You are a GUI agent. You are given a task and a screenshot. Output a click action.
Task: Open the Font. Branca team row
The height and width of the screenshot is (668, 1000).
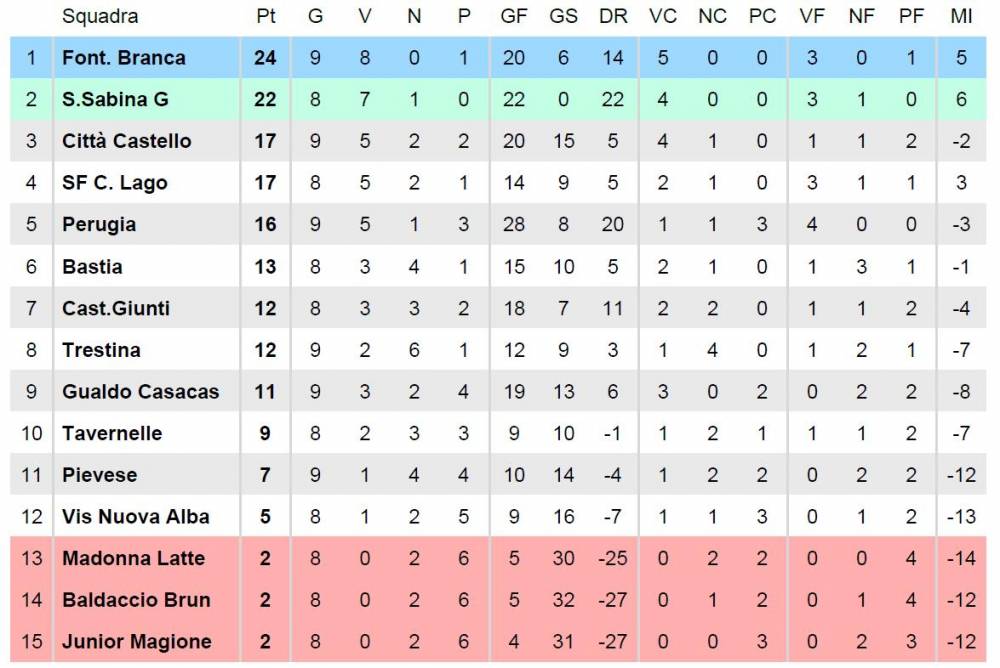(498, 57)
